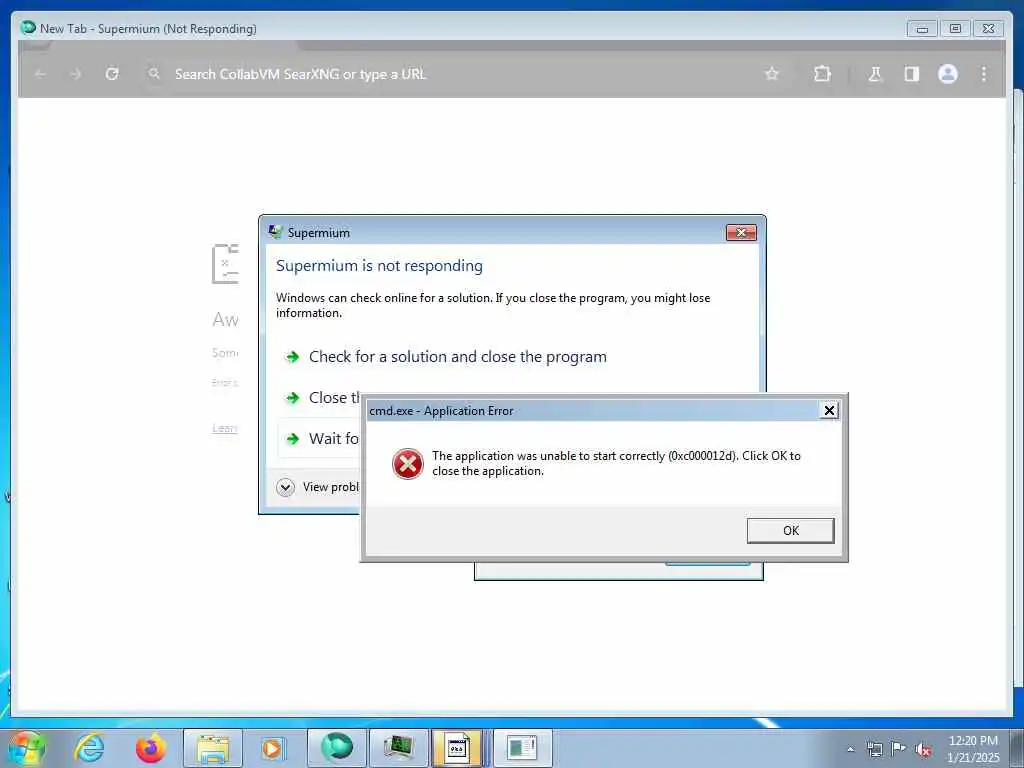
Task: Expand View problem details
Action: tap(318, 487)
